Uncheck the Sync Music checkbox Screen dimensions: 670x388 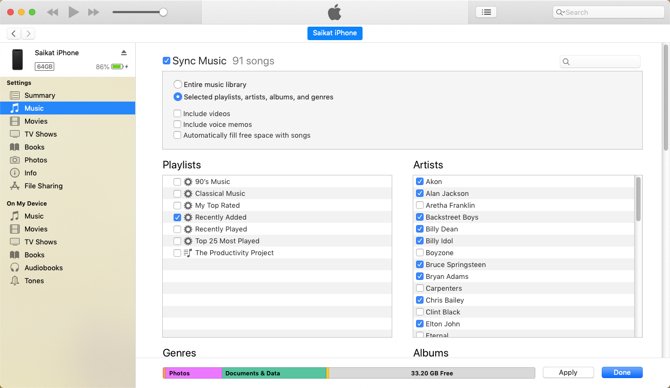point(167,61)
